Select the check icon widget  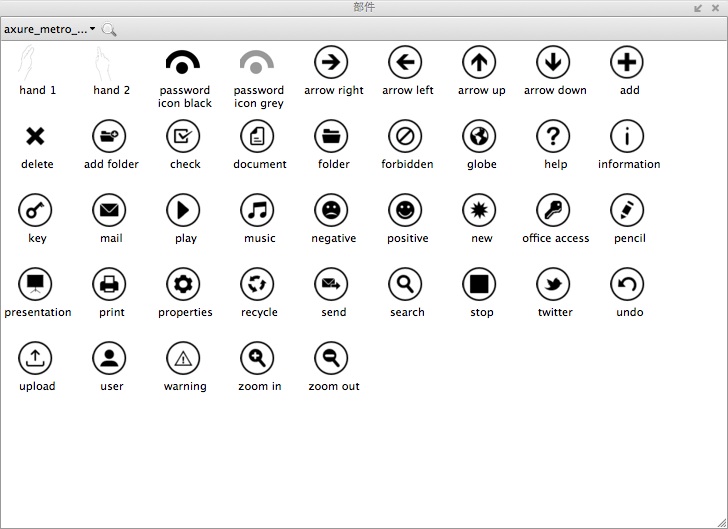pyautogui.click(x=183, y=136)
